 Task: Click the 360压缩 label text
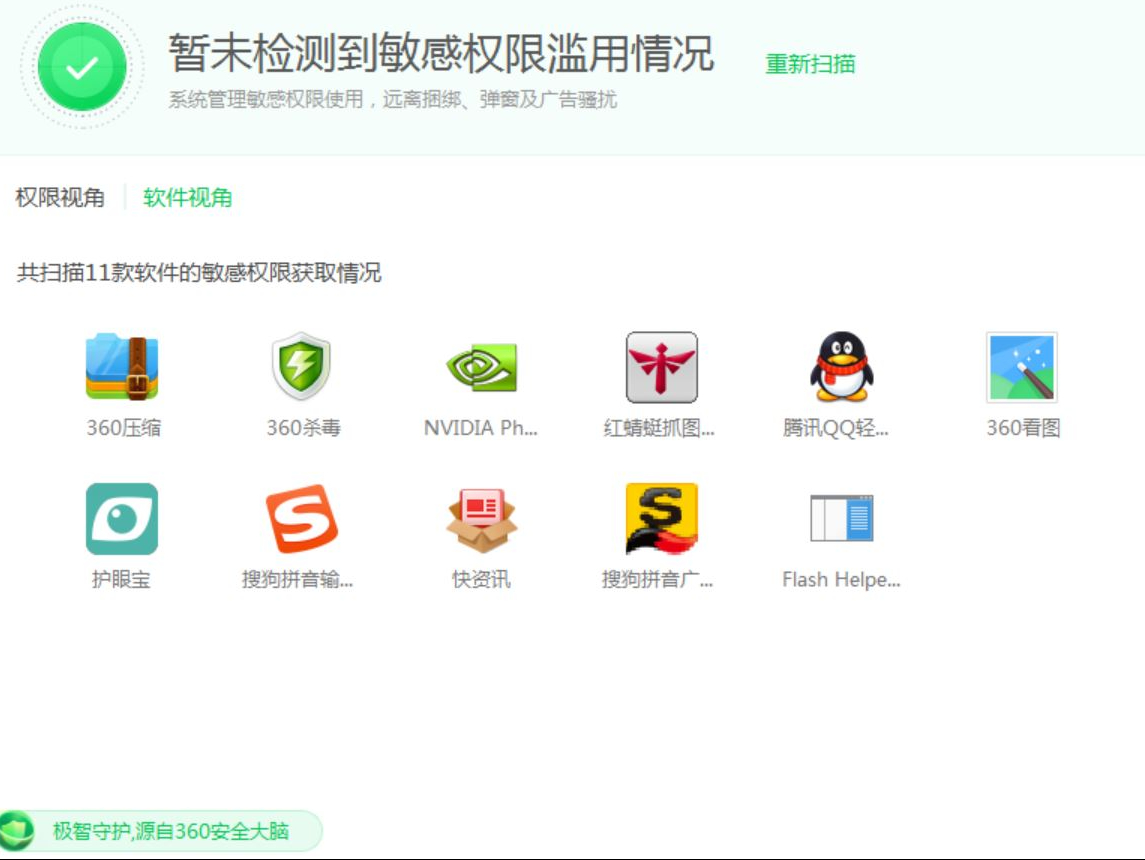[123, 428]
